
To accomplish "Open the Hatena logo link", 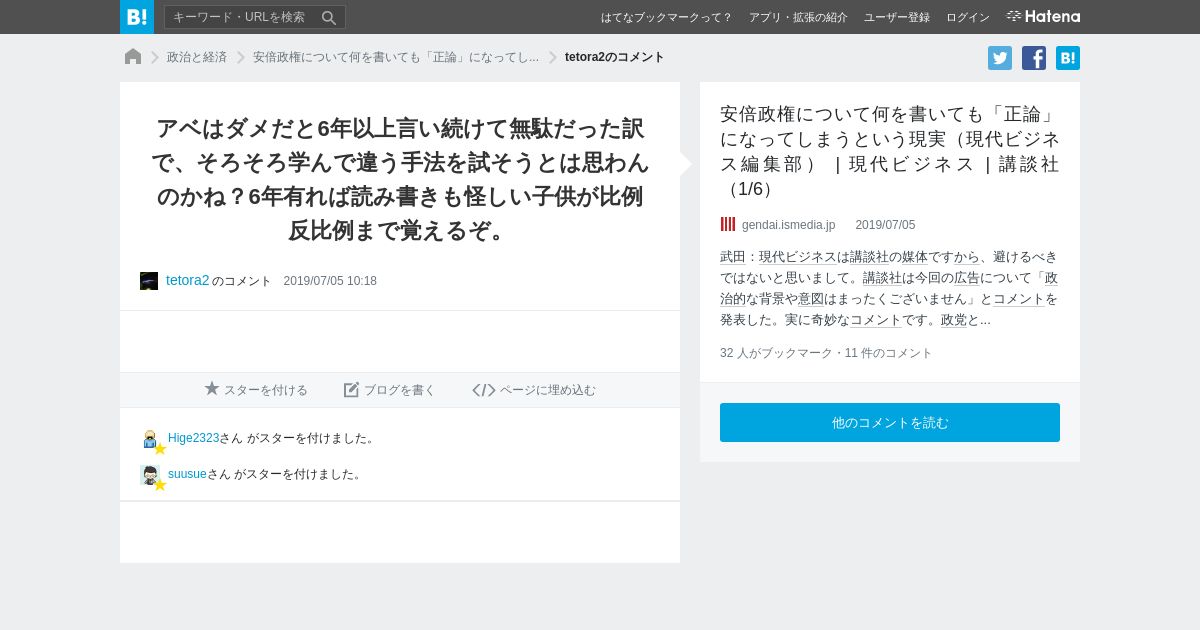I will (x=1043, y=17).
